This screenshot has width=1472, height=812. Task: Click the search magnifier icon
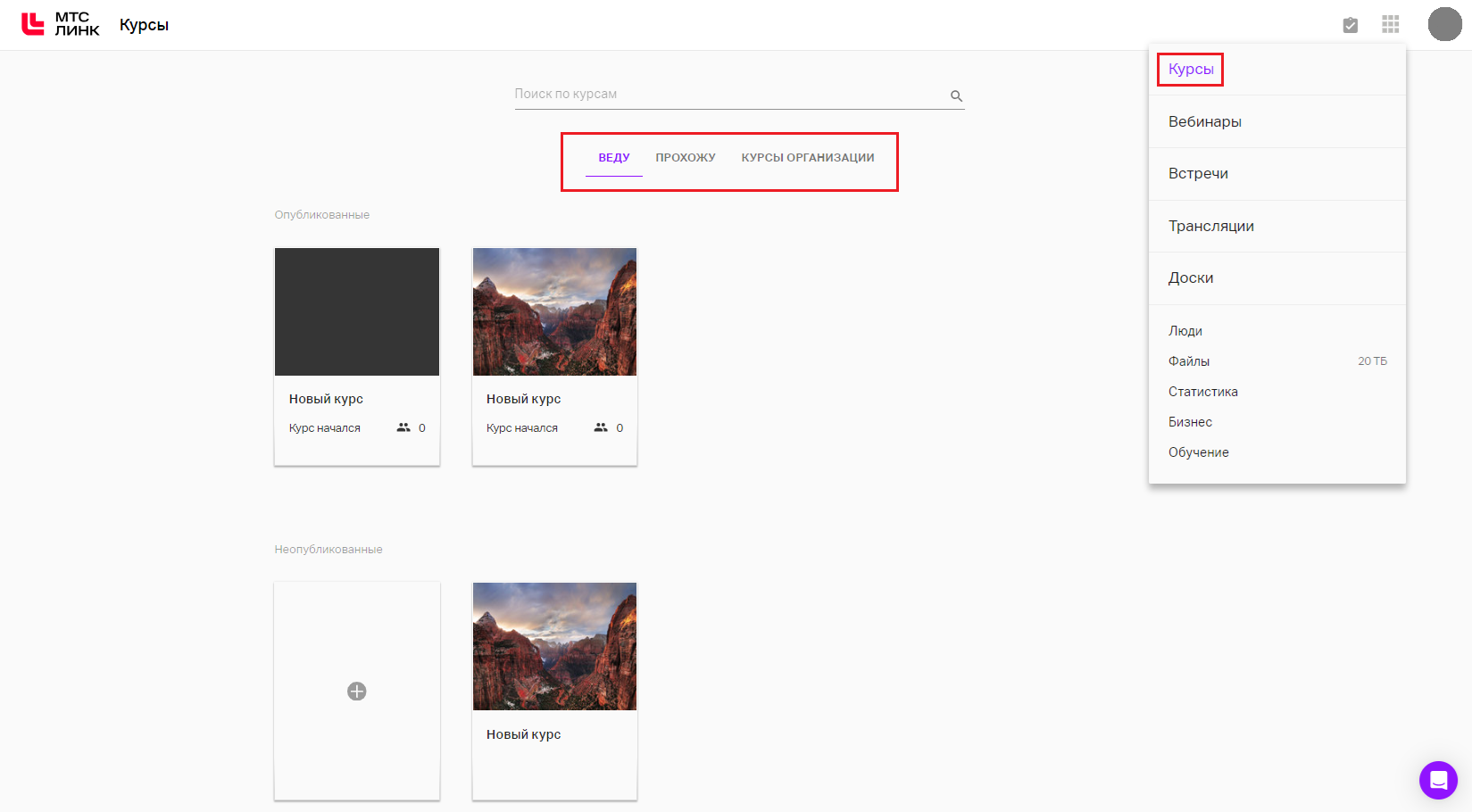pyautogui.click(x=956, y=95)
